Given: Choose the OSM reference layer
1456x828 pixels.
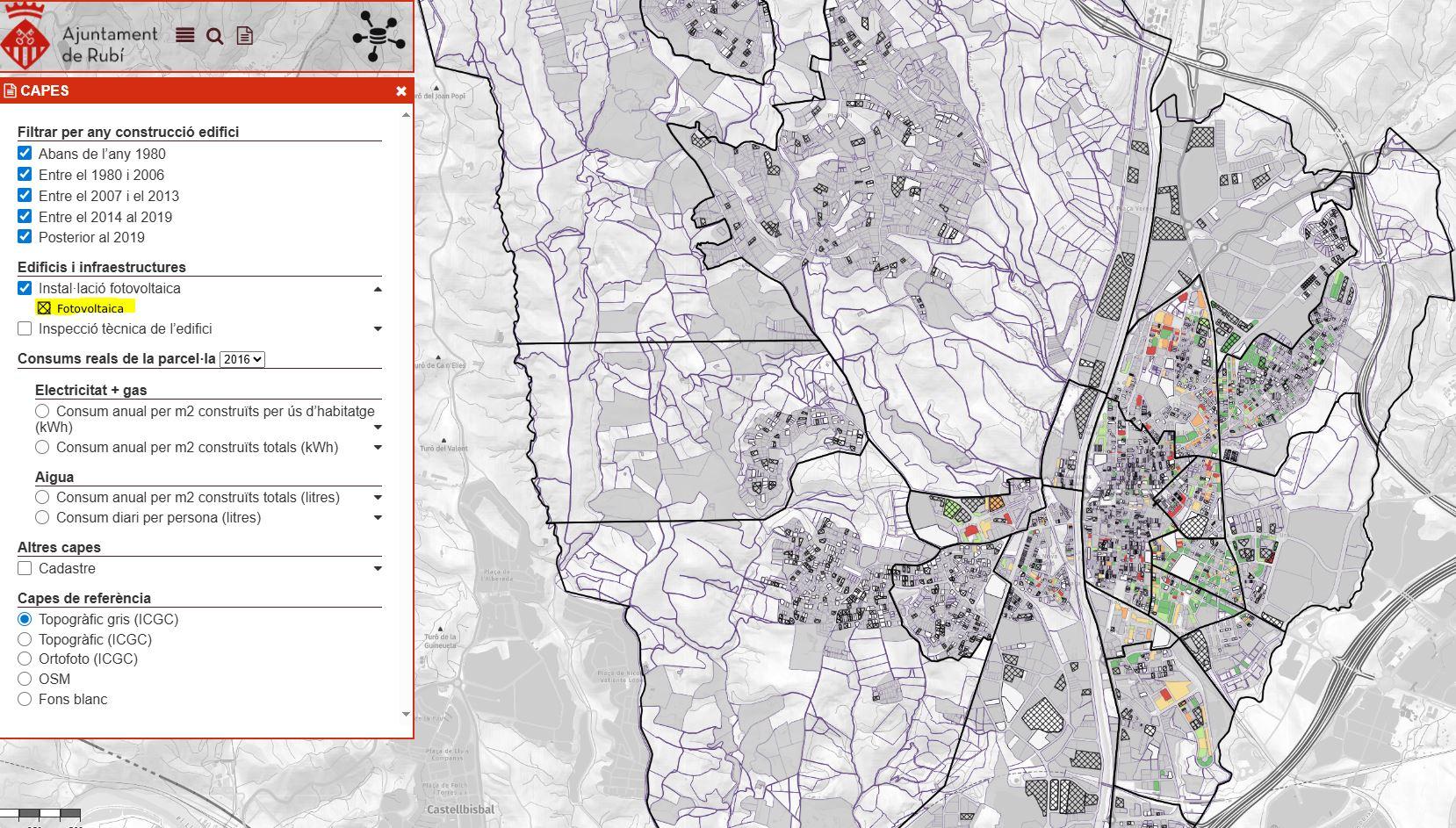Looking at the screenshot, I should coord(25,679).
